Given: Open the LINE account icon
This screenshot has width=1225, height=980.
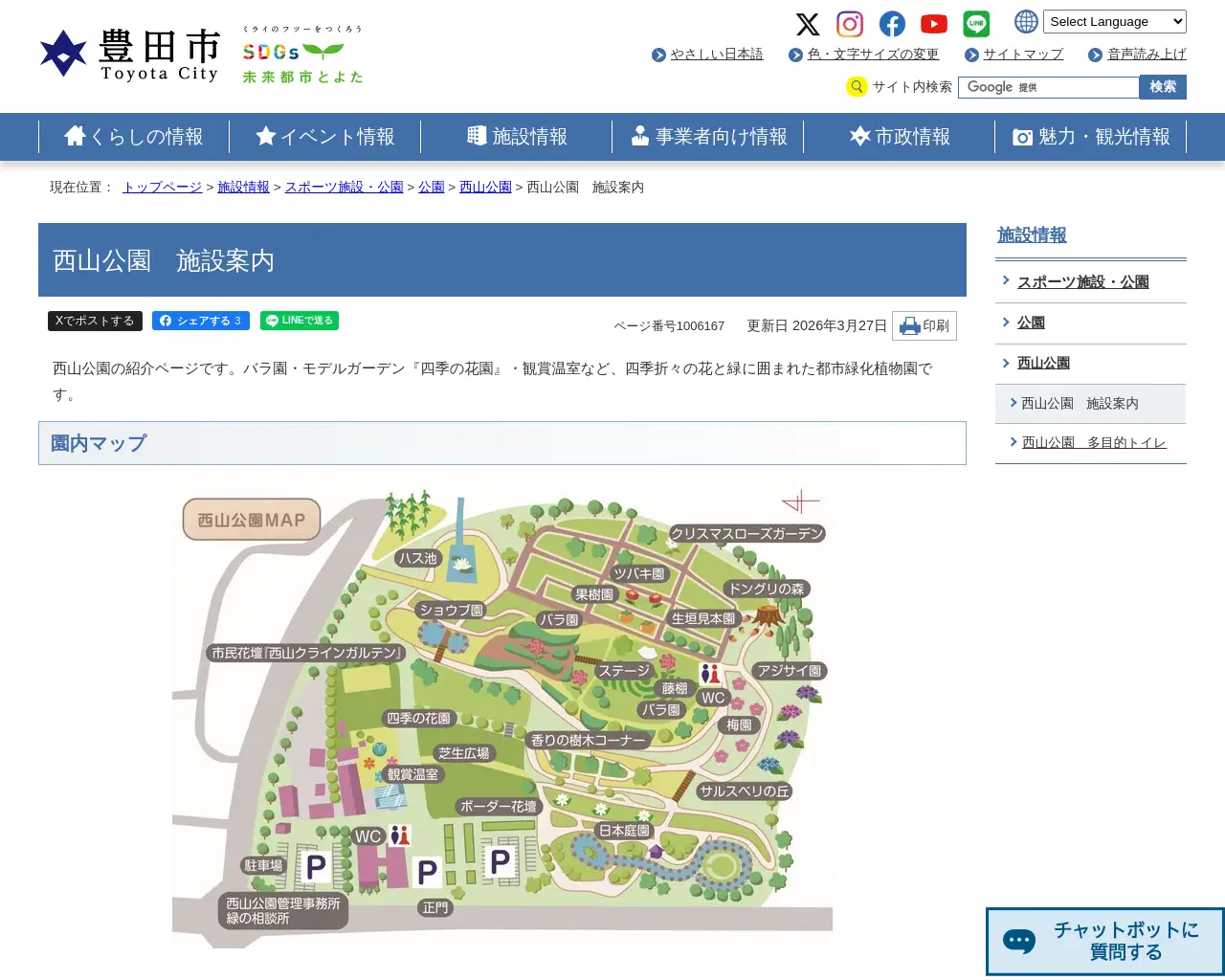Looking at the screenshot, I should (x=975, y=24).
